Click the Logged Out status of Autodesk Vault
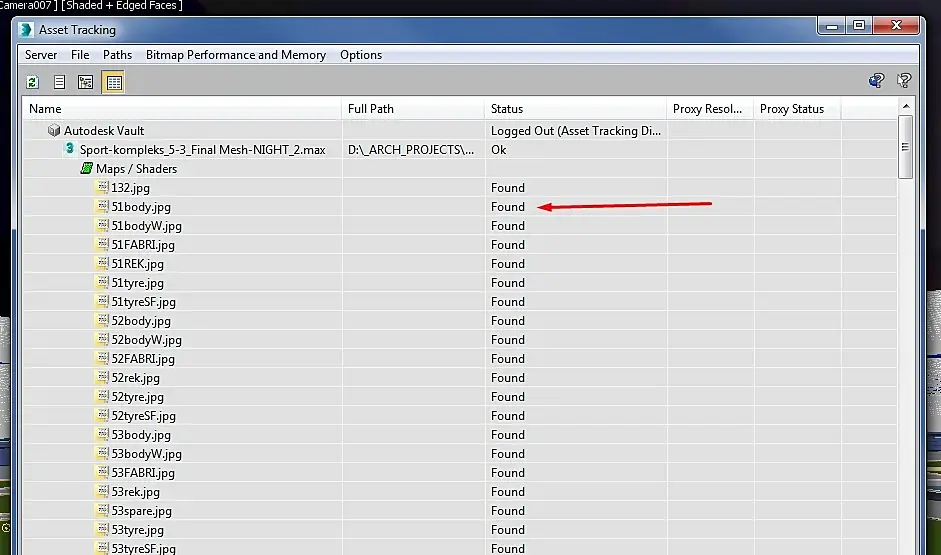This screenshot has width=941, height=555. [x=576, y=131]
